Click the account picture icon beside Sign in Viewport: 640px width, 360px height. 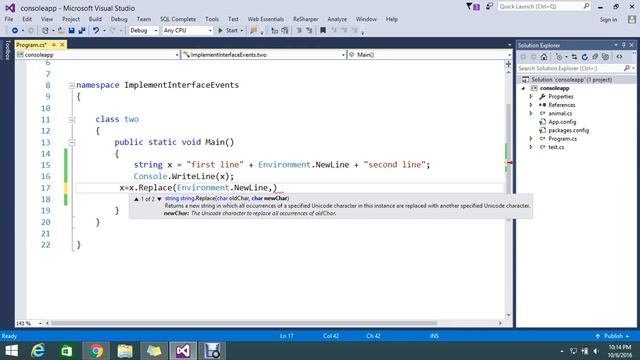632,19
